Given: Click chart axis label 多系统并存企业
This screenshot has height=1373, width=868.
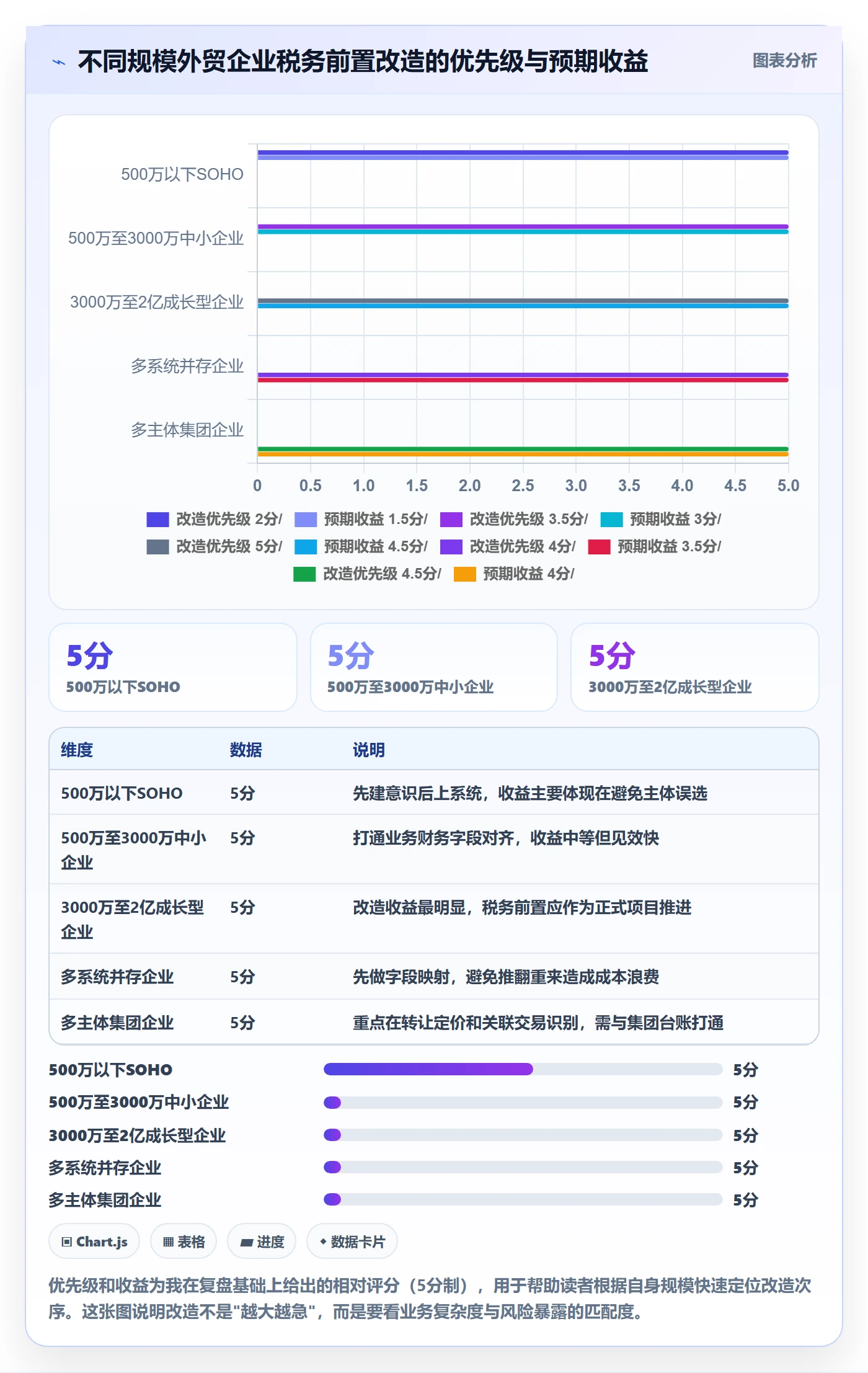Looking at the screenshot, I should coord(187,367).
